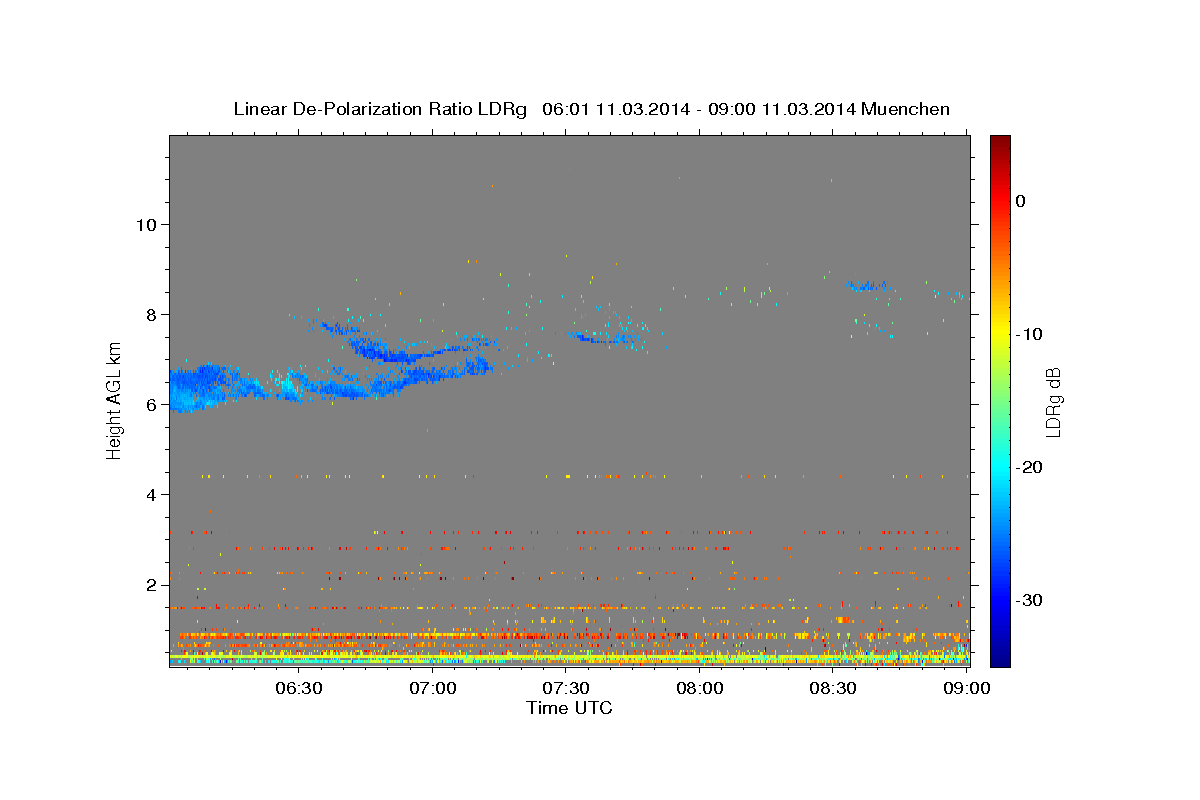Click the colorbar tick label "-30"
This screenshot has width=1200, height=800.
click(x=1030, y=600)
